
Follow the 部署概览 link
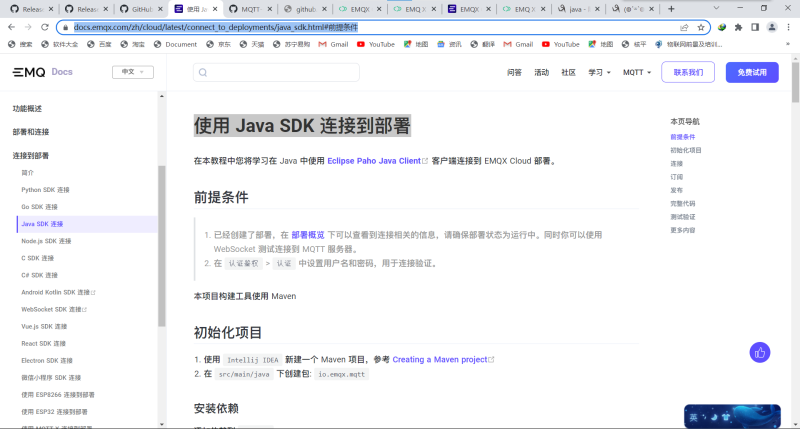pos(308,235)
